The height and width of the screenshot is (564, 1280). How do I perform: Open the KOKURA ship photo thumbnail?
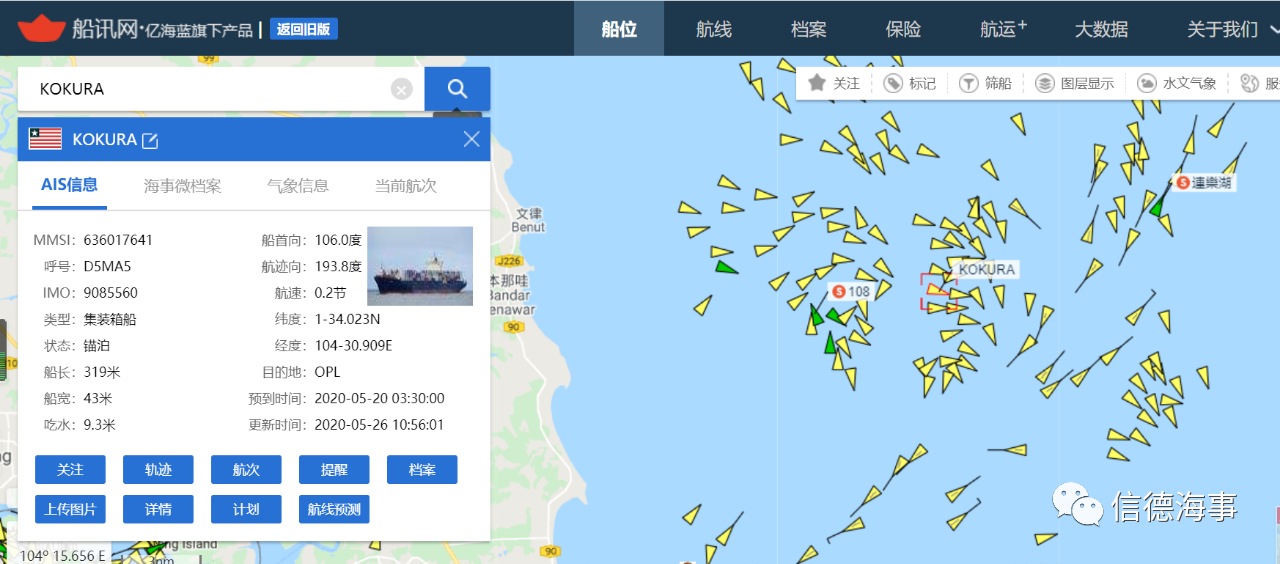point(420,266)
